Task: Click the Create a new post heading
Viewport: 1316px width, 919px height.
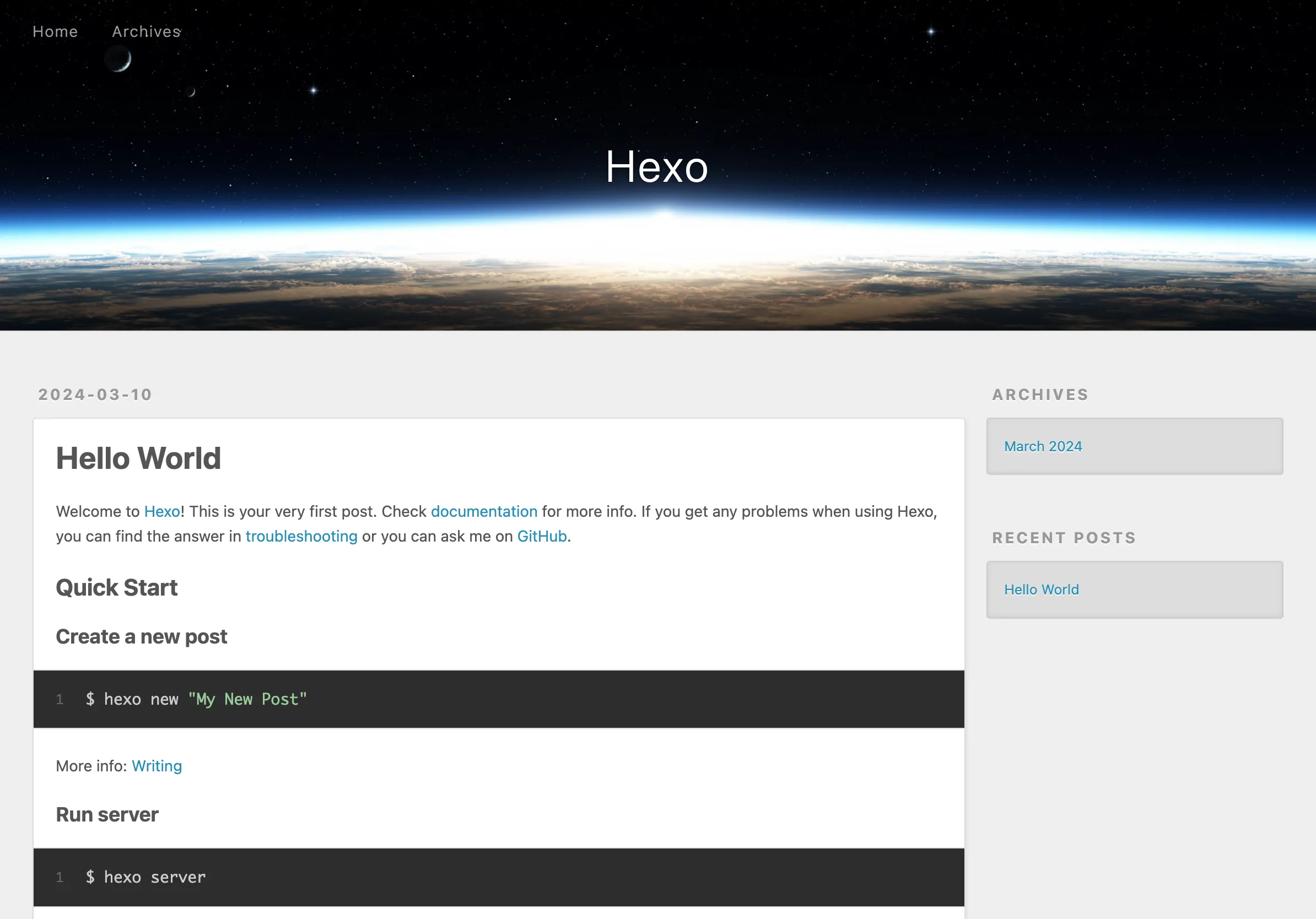Action: [141, 636]
